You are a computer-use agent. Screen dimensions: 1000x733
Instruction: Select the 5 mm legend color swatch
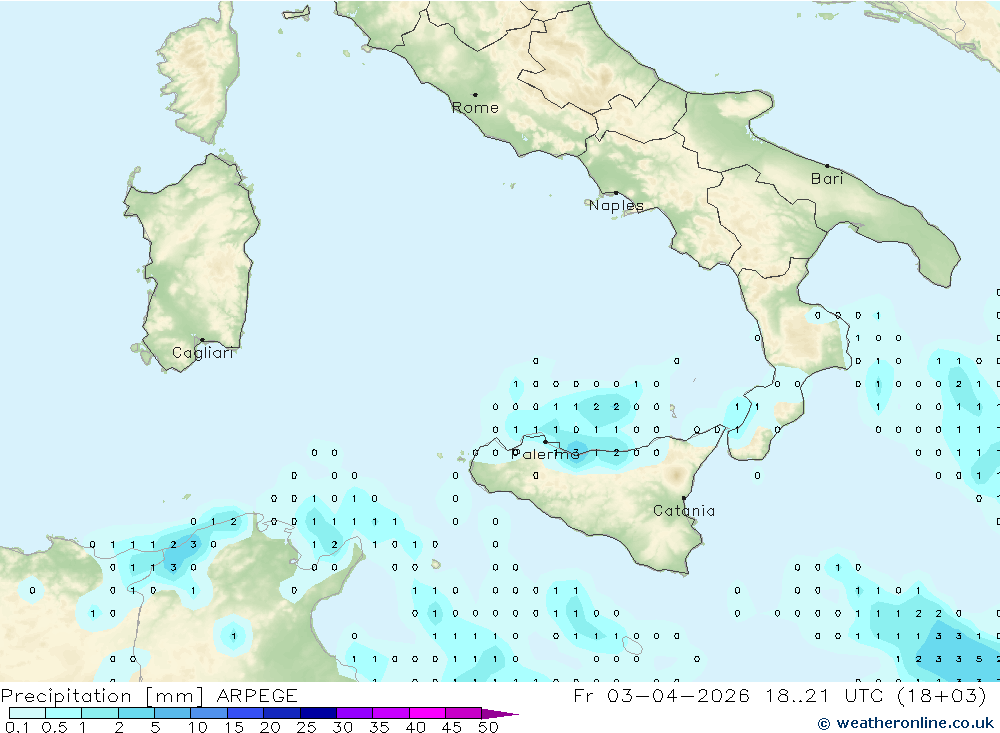tap(172, 713)
